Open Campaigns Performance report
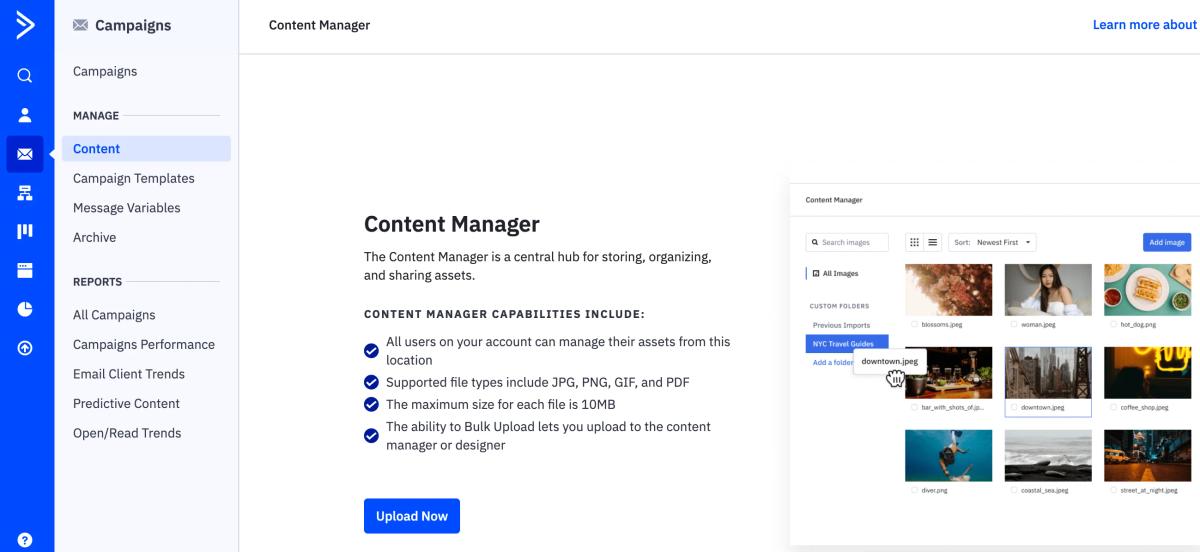This screenshot has width=1200, height=552. pyautogui.click(x=144, y=344)
